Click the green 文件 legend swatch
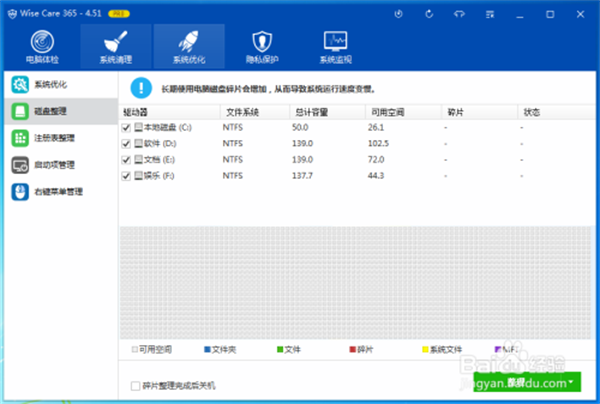The image size is (600, 404). click(x=280, y=349)
